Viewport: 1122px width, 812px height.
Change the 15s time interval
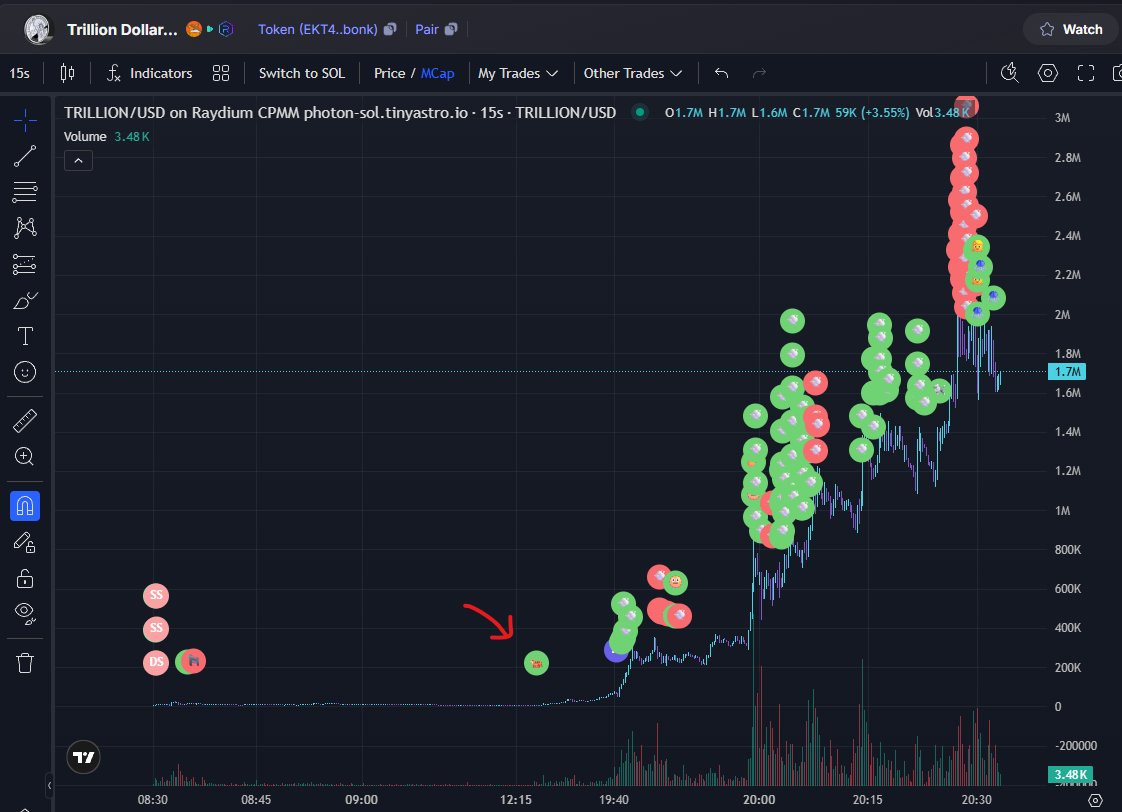tap(19, 73)
